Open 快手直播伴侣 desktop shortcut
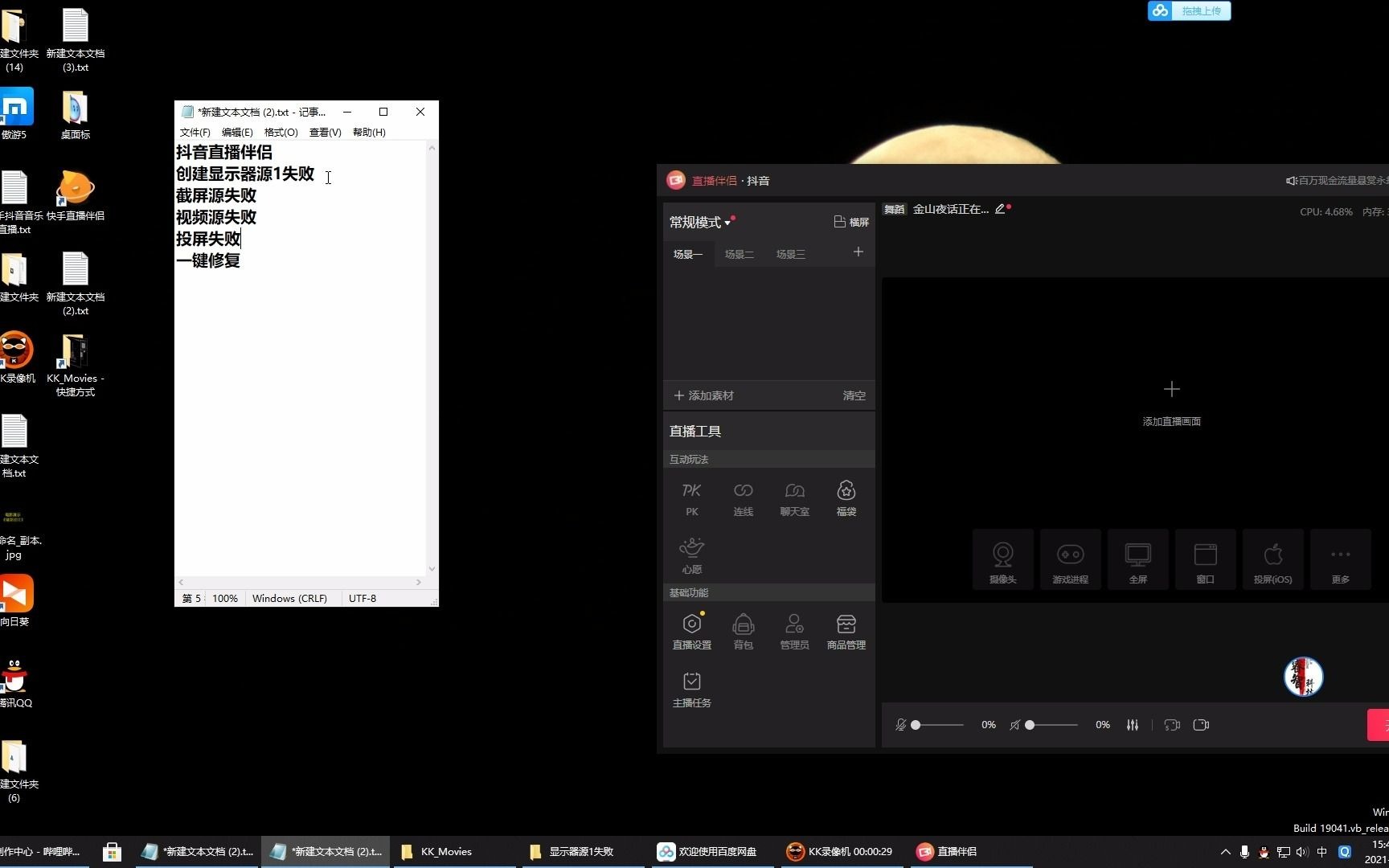Image resolution: width=1389 pixels, height=868 pixels. click(76, 195)
